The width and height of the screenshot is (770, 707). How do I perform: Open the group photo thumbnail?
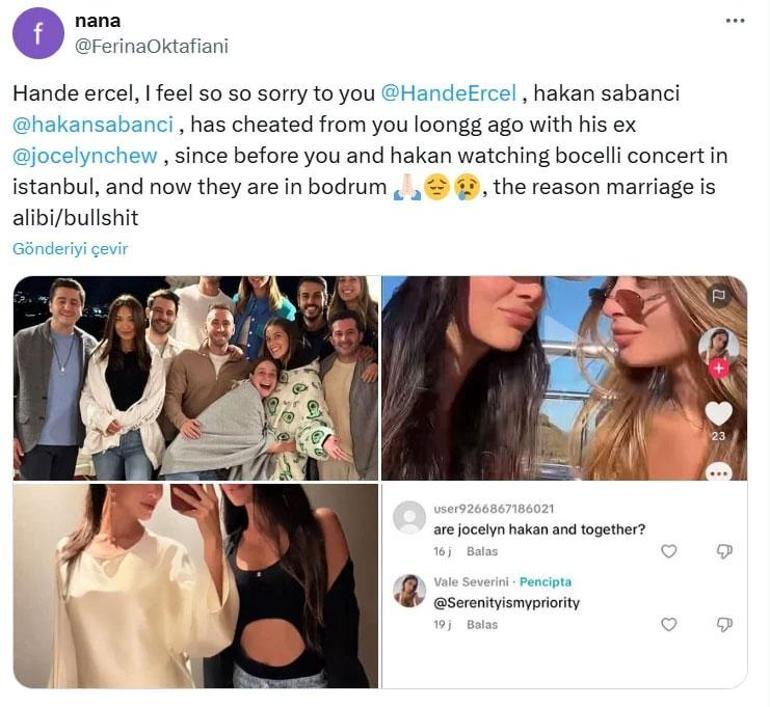(196, 378)
